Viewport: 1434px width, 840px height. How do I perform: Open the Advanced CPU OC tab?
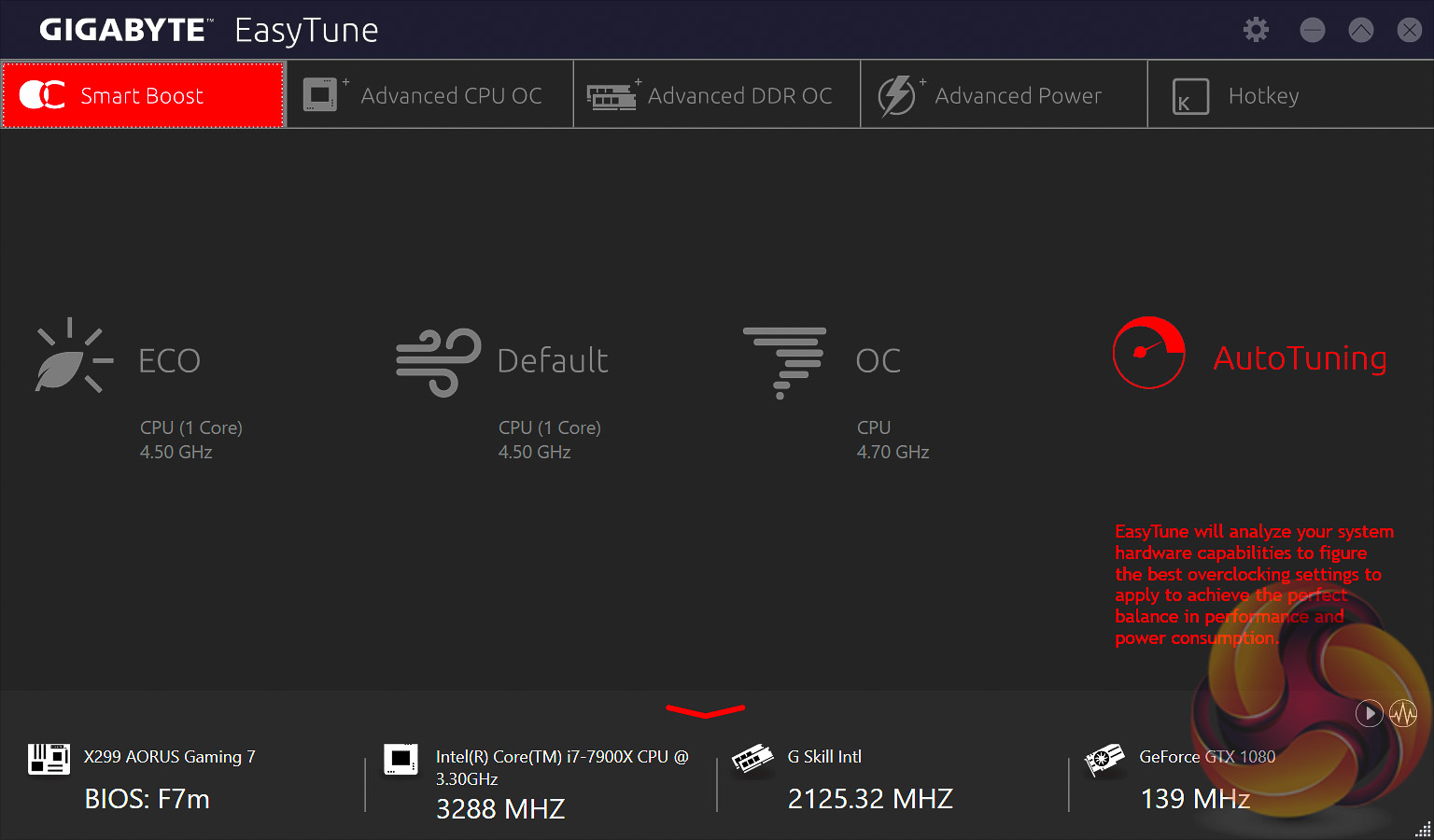(430, 94)
